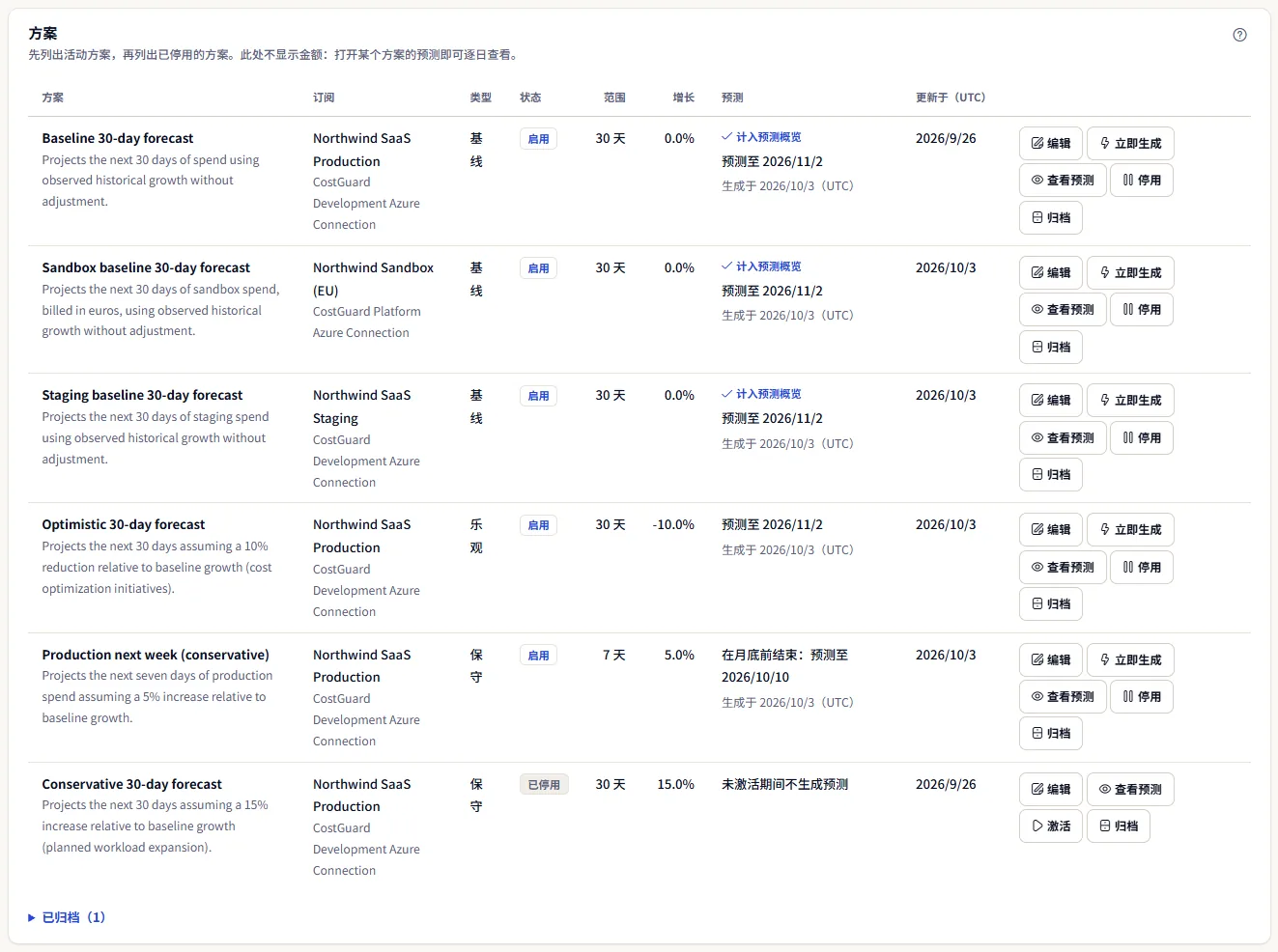Viewport: 1278px width, 952px height.
Task: Activate (激活) the Conservative 30-day forecast
Action: [x=1051, y=826]
